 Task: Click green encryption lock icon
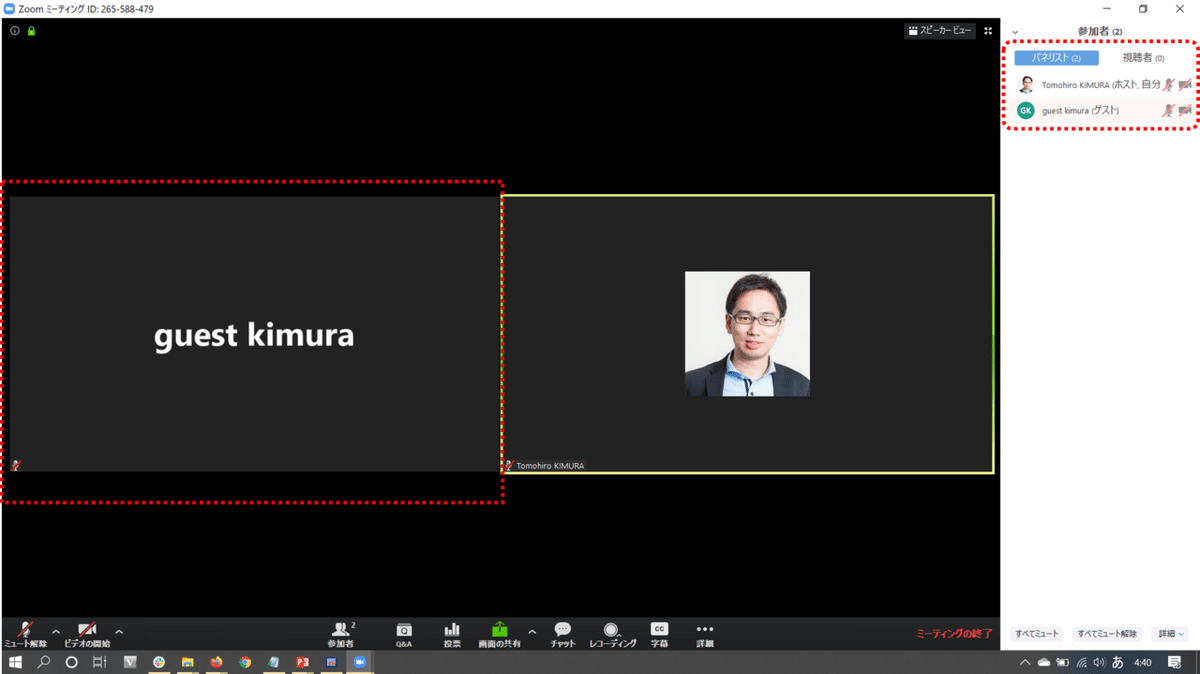point(31,31)
